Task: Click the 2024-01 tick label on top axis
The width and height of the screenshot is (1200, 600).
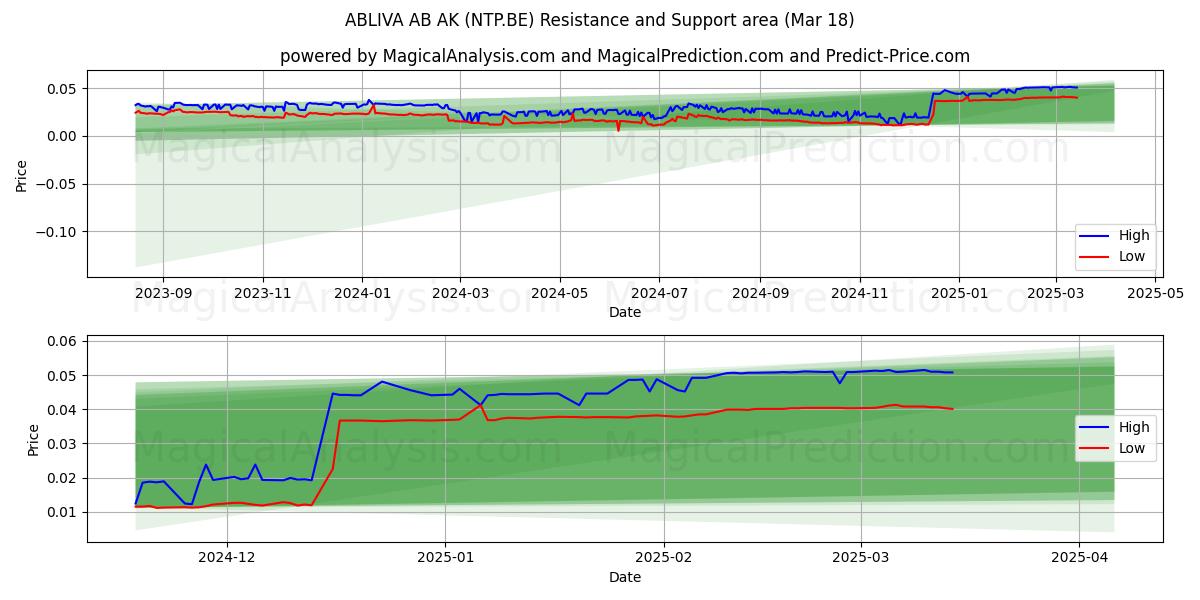Action: pos(362,294)
